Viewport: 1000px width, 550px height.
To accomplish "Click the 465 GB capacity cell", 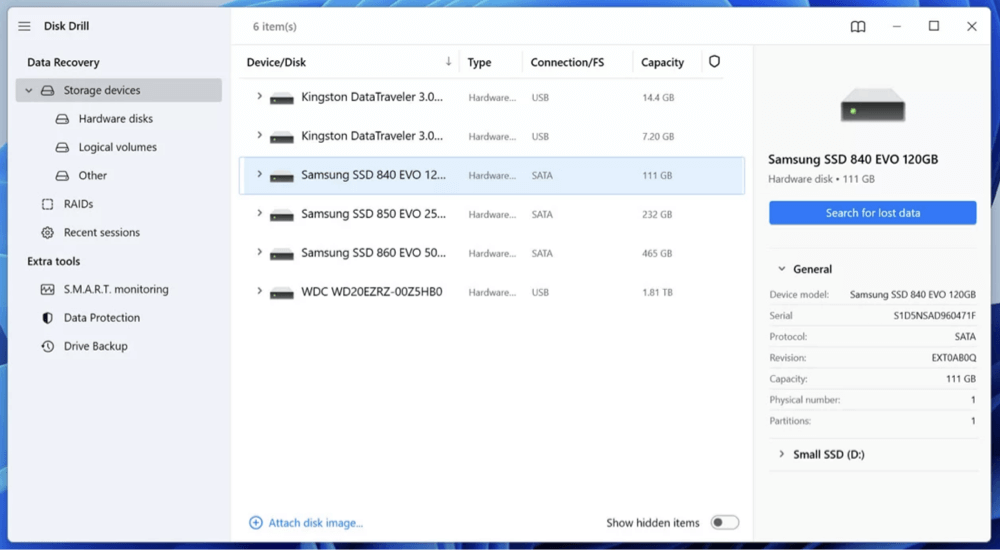I will tap(657, 253).
